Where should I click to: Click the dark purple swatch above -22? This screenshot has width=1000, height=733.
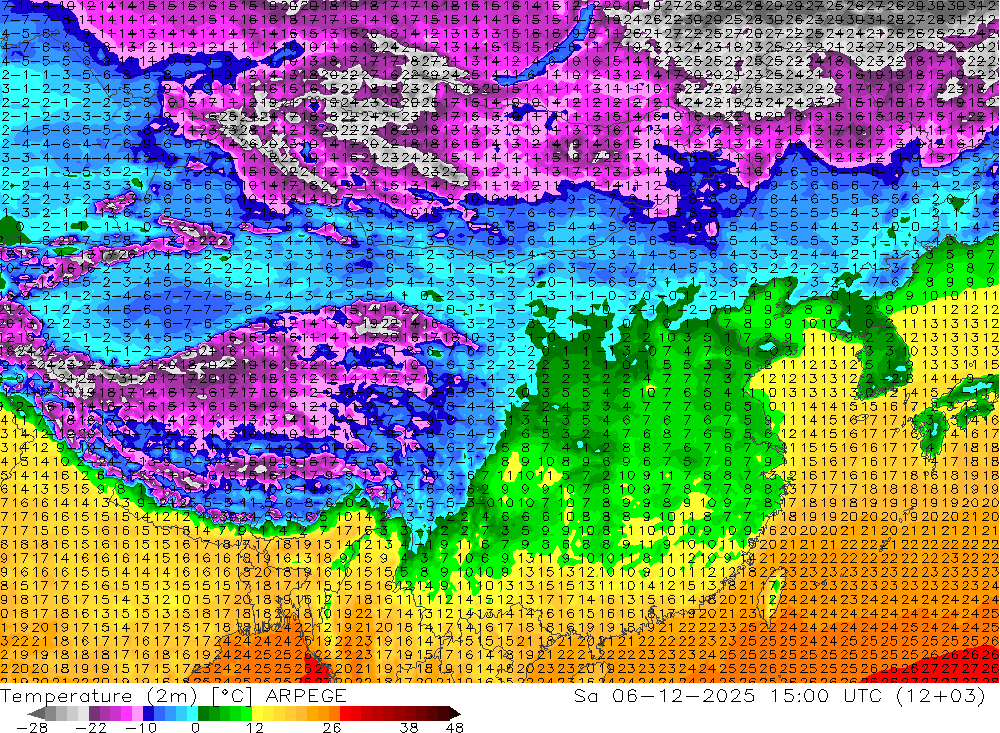(94, 713)
